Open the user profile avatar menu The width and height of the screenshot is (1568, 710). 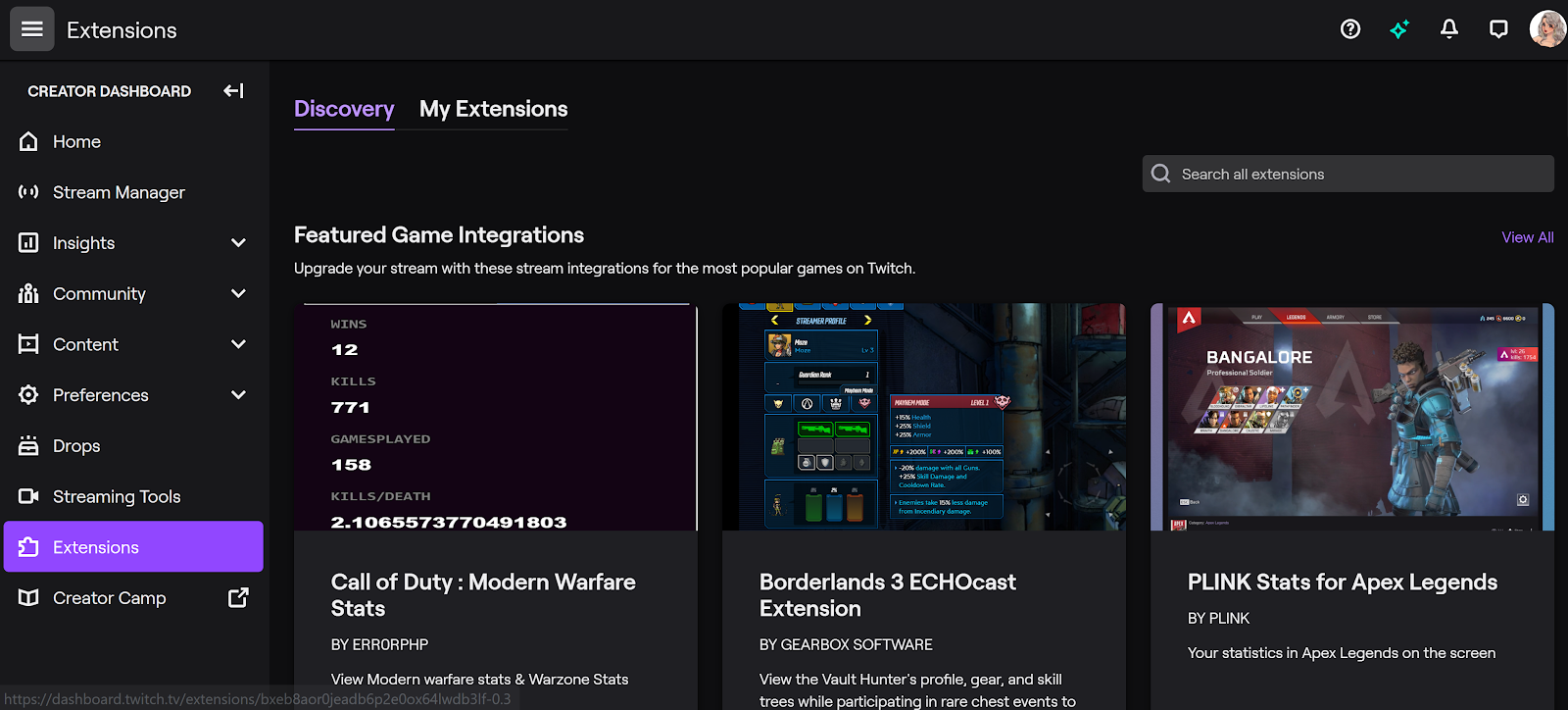[1547, 29]
